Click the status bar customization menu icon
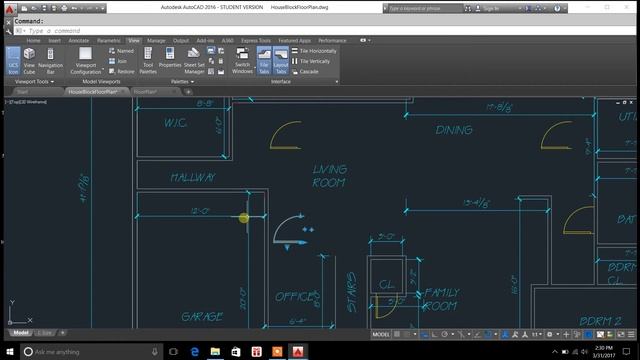This screenshot has width=640, height=360. 631,334
